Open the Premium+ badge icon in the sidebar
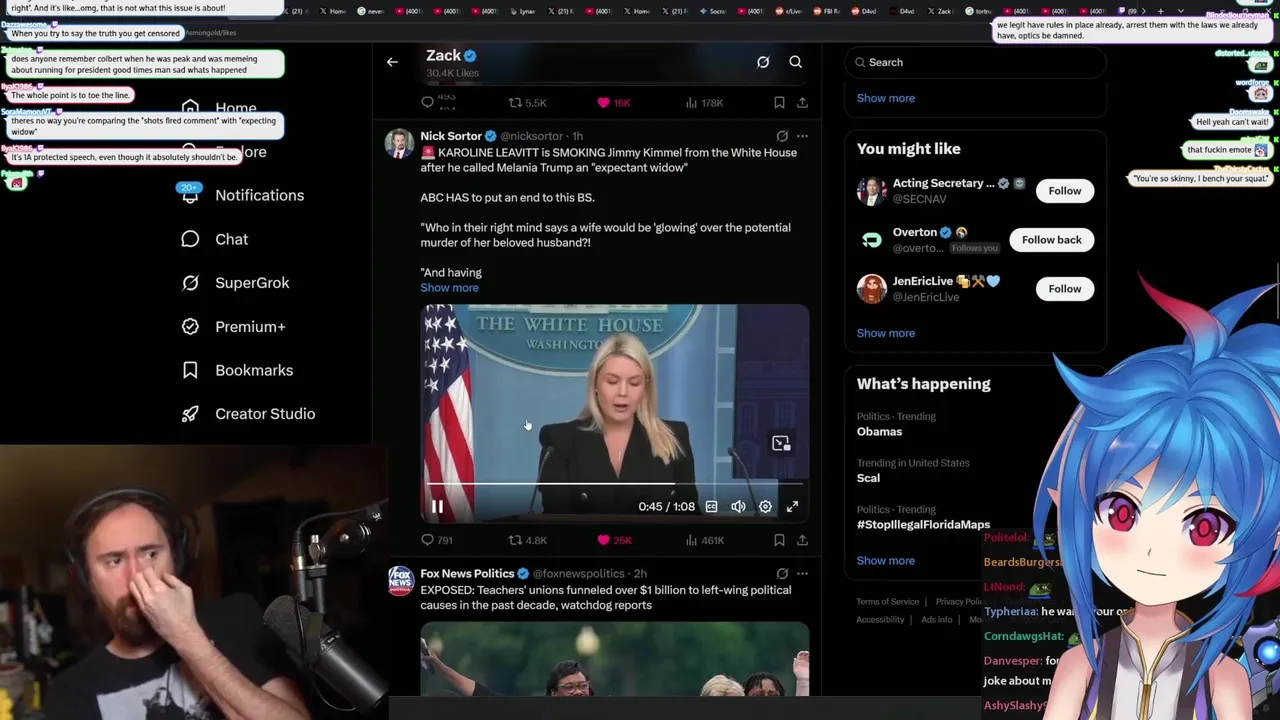Screen dimensions: 1280x720 [x=190, y=326]
